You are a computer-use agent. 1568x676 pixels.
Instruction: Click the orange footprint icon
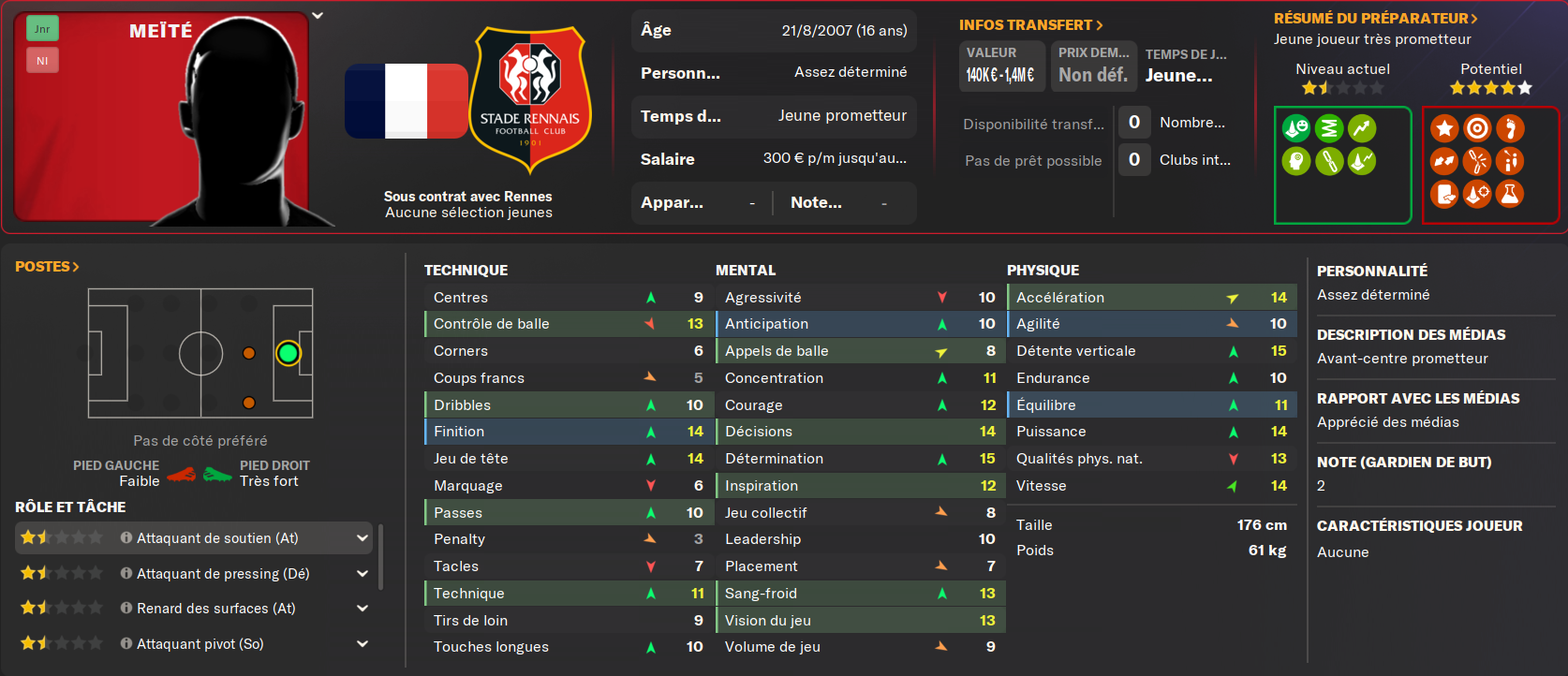pos(1510,128)
